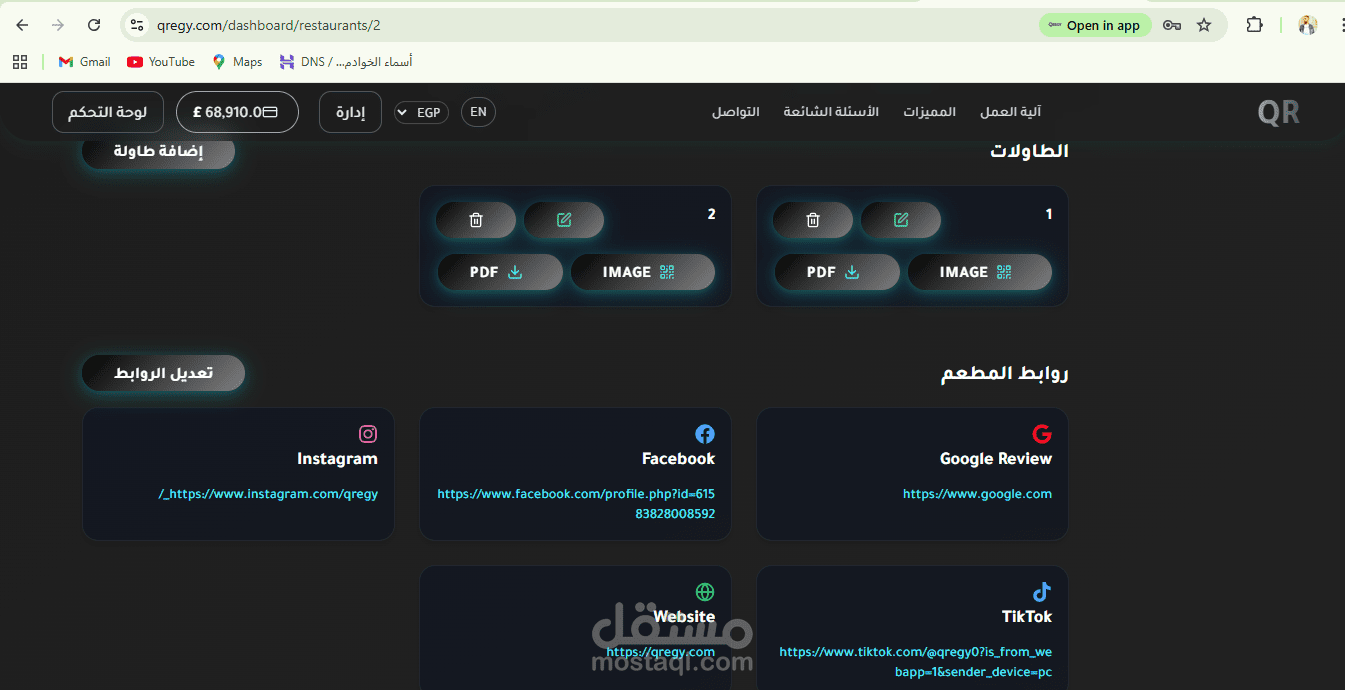The width and height of the screenshot is (1345, 690).
Task: Go to المميزات menu item
Action: point(929,112)
